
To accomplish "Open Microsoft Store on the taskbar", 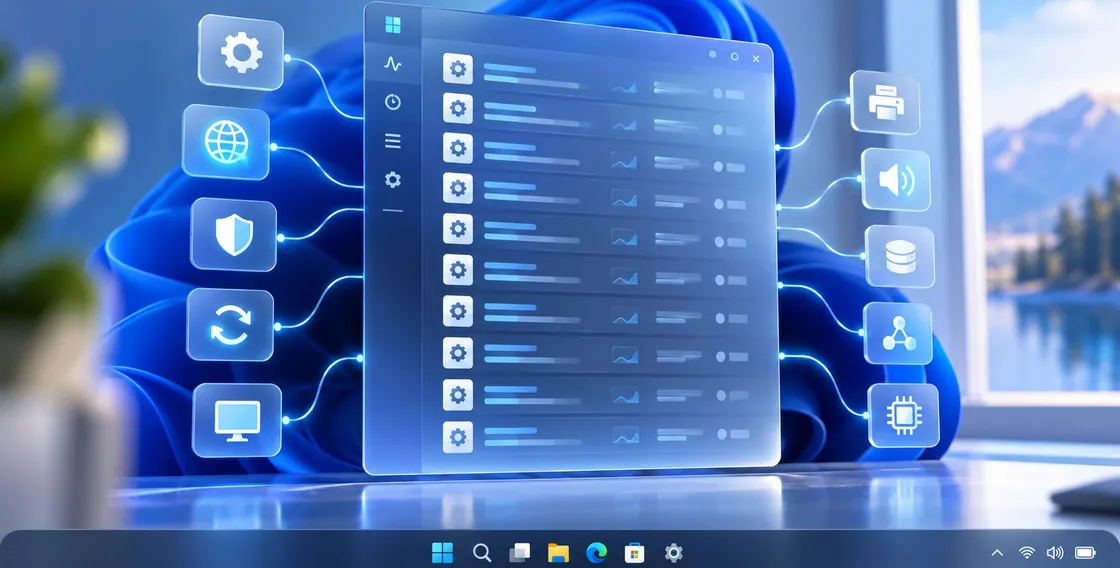I will point(634,552).
